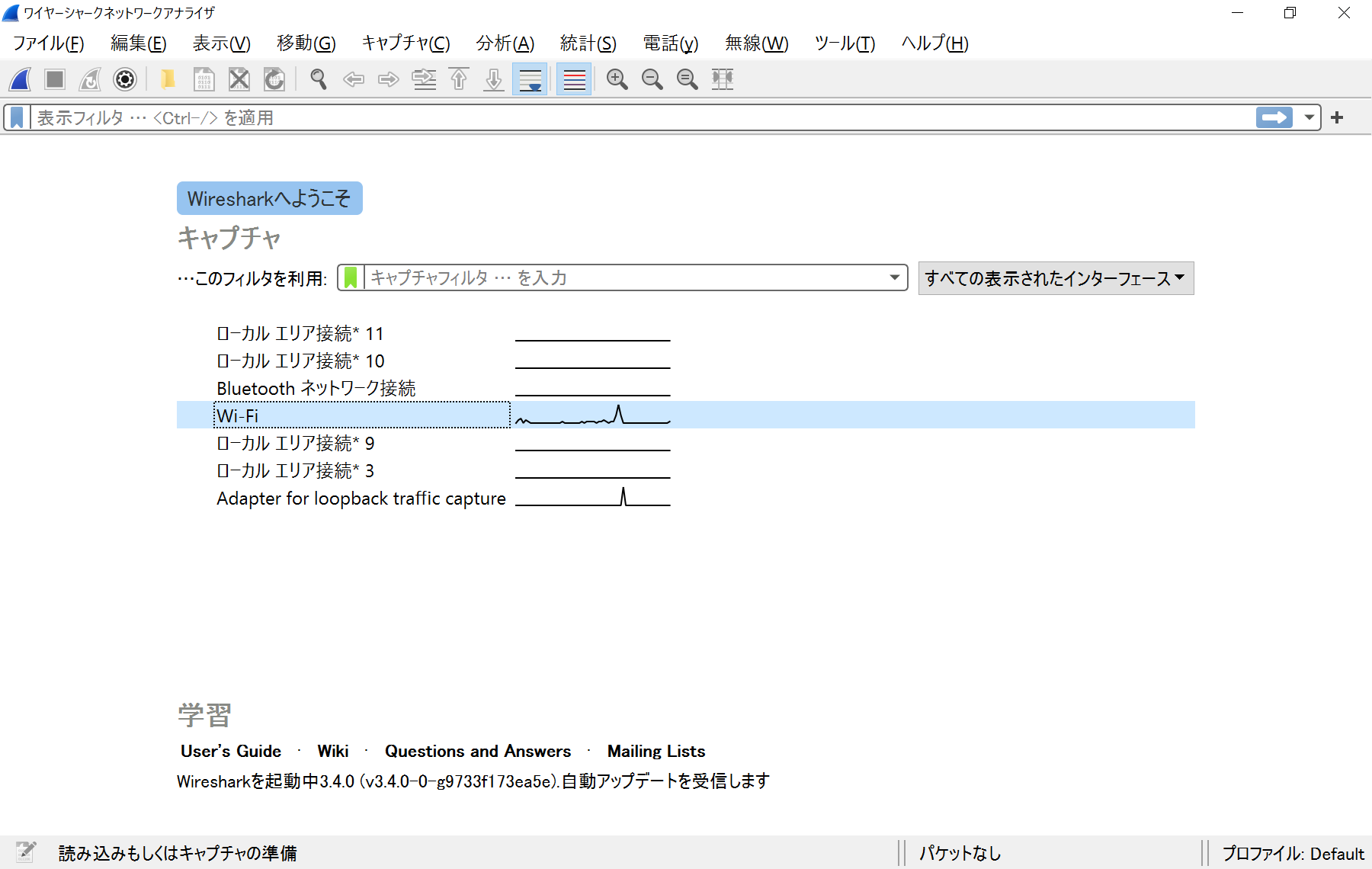Open the 統計 menu

(x=588, y=43)
